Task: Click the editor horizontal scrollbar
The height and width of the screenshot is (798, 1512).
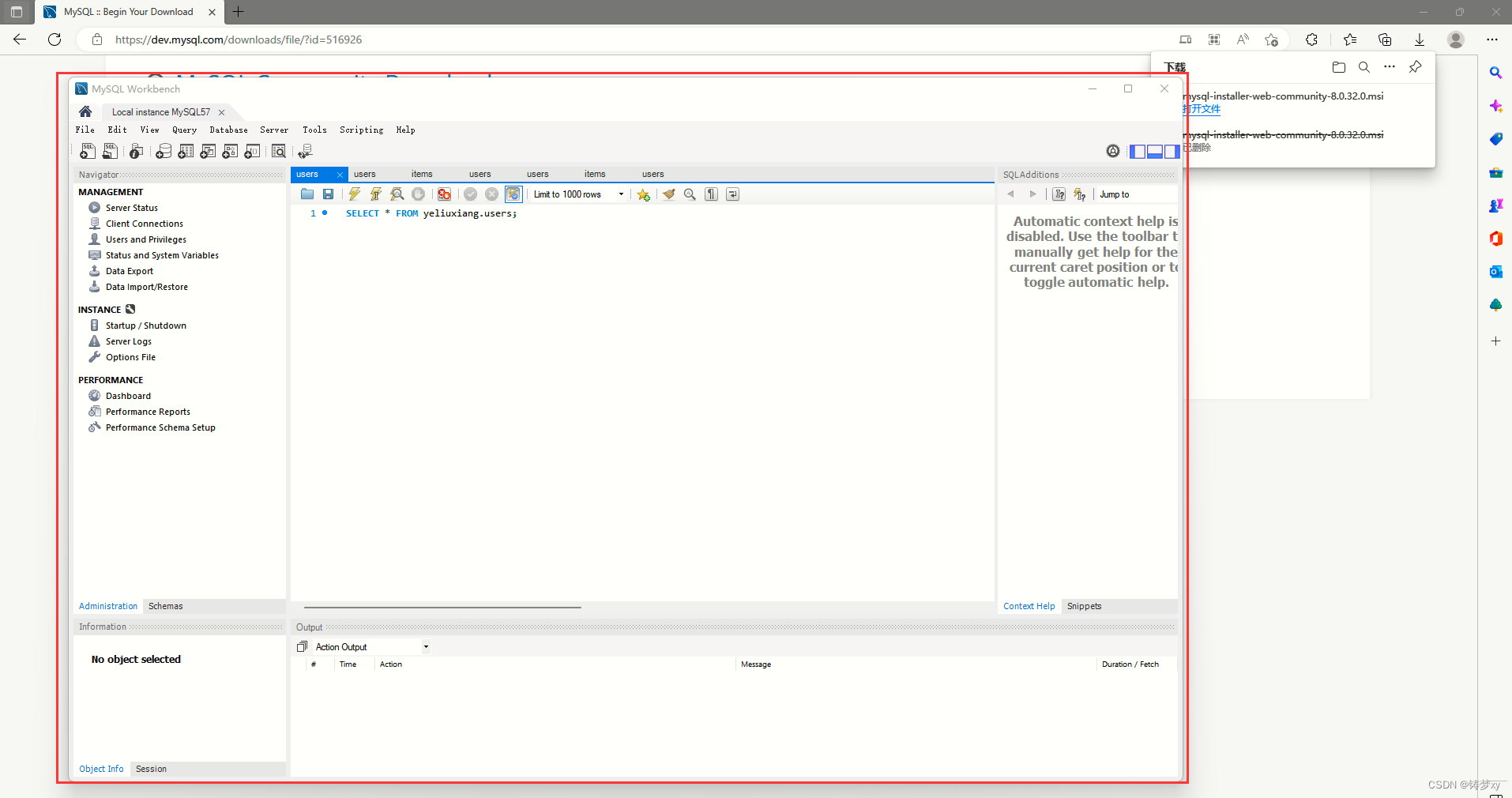Action: coord(442,608)
